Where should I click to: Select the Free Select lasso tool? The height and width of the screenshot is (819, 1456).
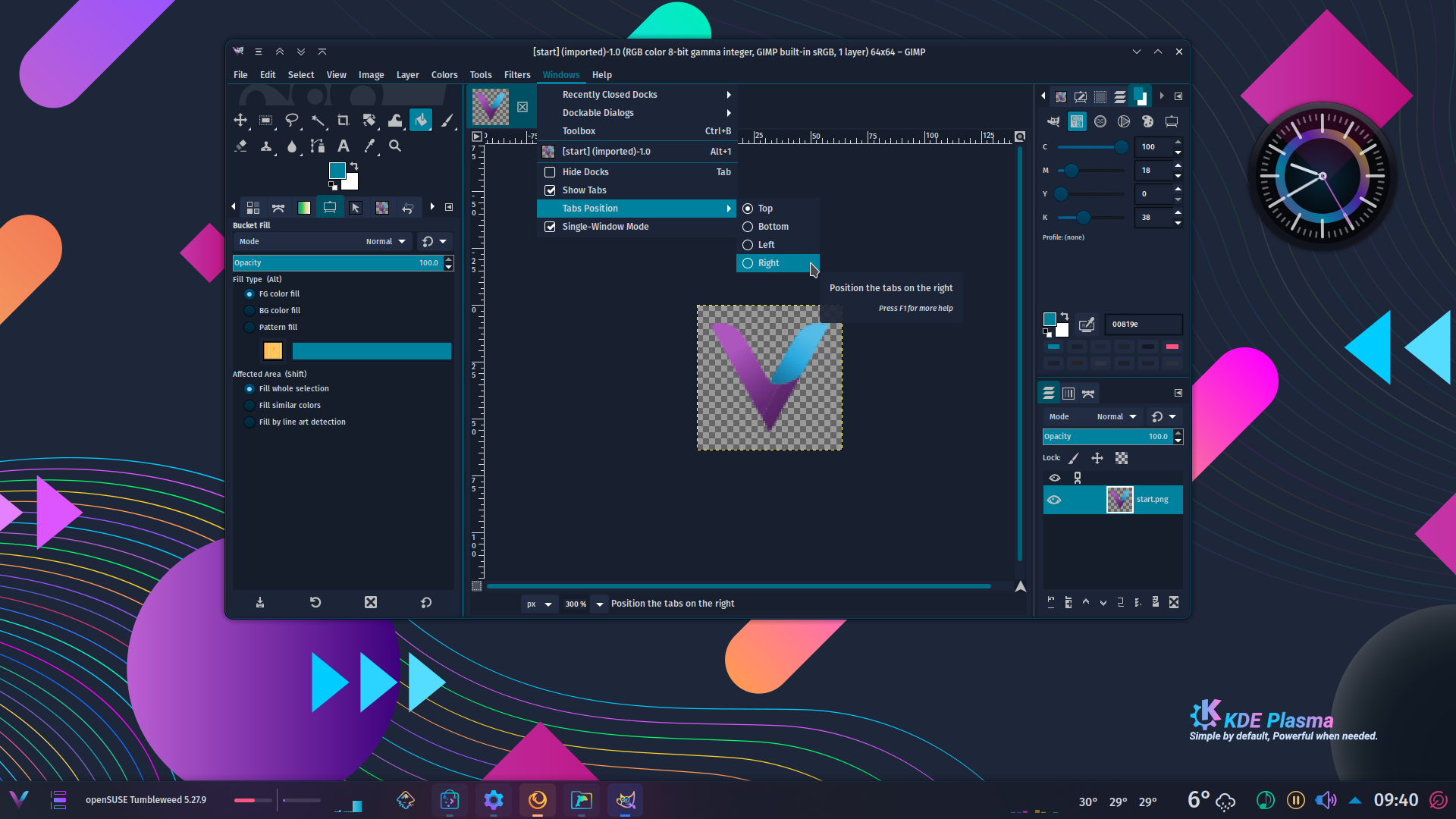(292, 120)
